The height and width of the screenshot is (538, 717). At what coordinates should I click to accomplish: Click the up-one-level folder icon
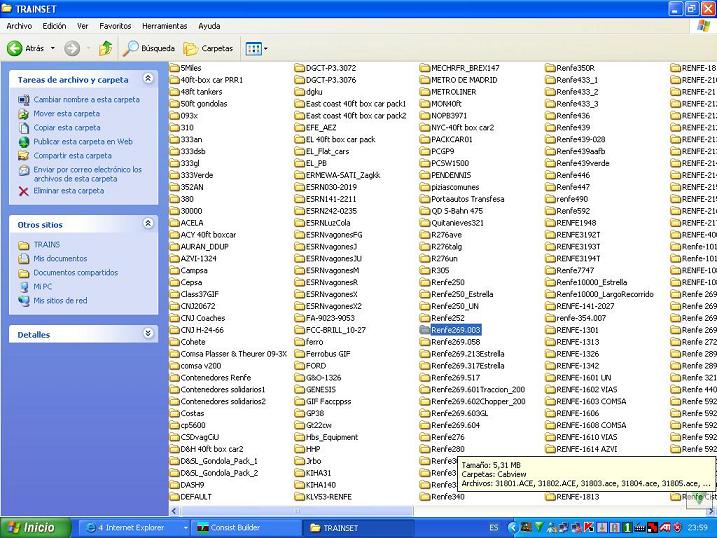105,48
